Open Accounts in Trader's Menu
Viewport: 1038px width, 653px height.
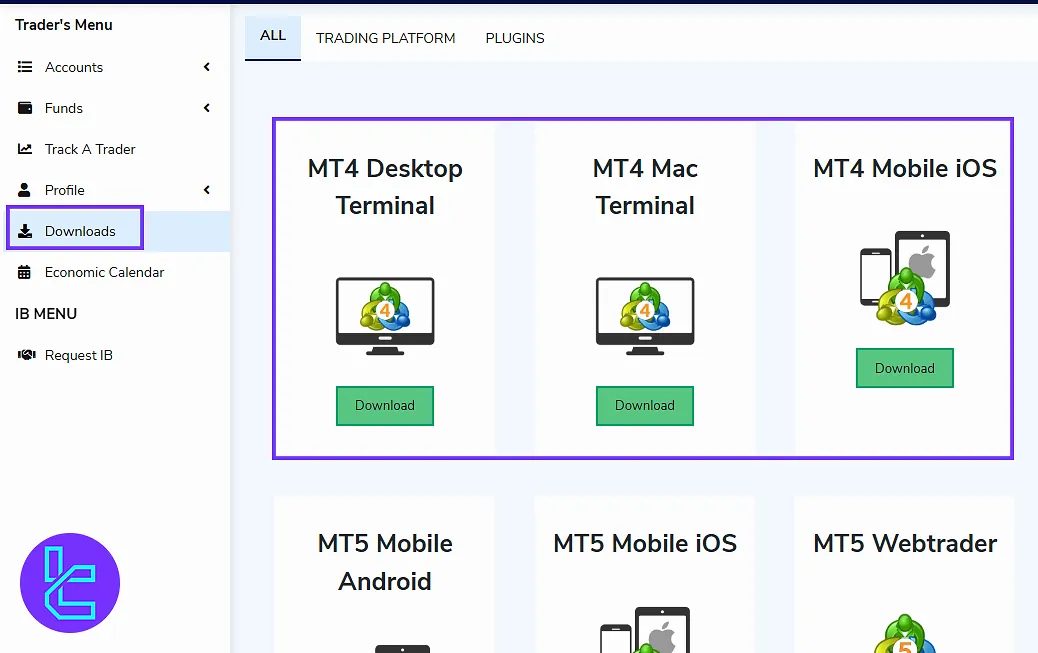coord(115,67)
